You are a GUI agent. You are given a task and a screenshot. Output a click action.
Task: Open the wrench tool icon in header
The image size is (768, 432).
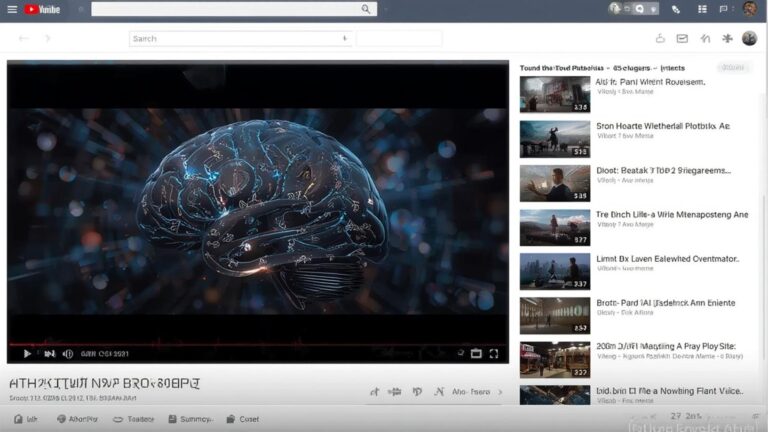(676, 9)
